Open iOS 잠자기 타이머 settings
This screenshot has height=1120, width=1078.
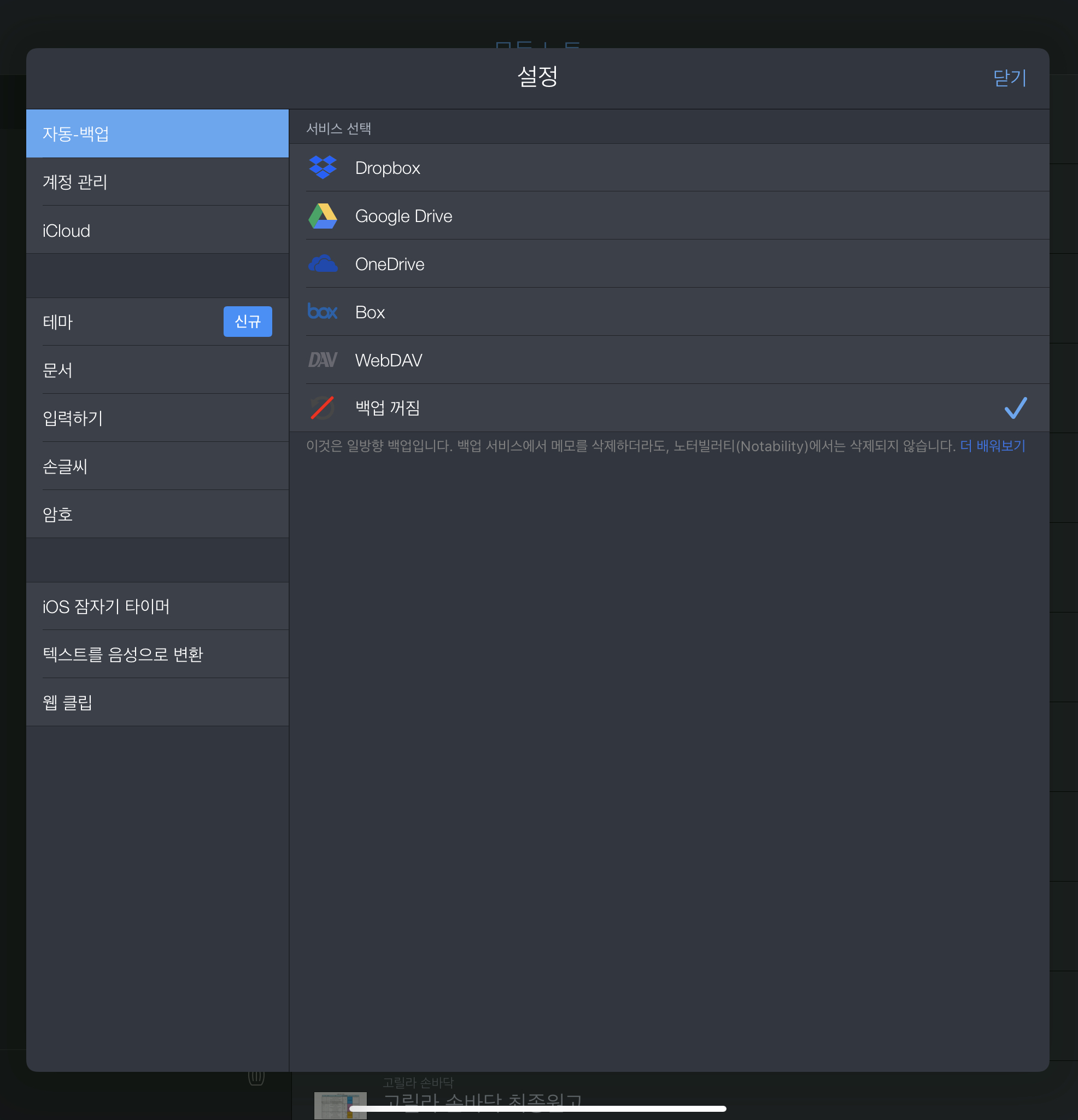[157, 606]
